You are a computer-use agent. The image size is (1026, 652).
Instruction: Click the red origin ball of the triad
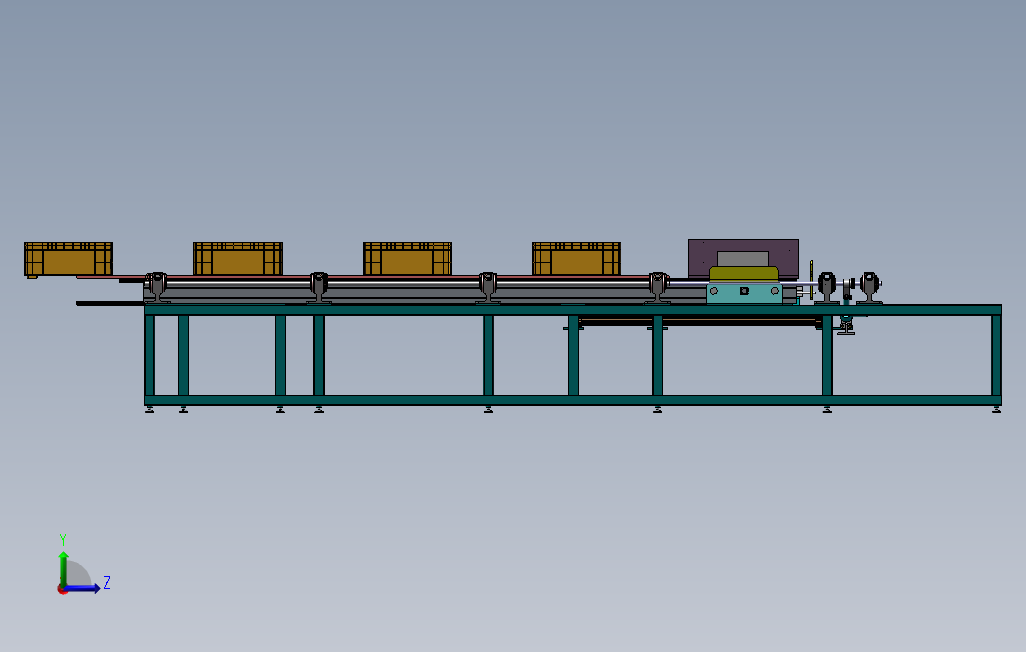[62, 590]
